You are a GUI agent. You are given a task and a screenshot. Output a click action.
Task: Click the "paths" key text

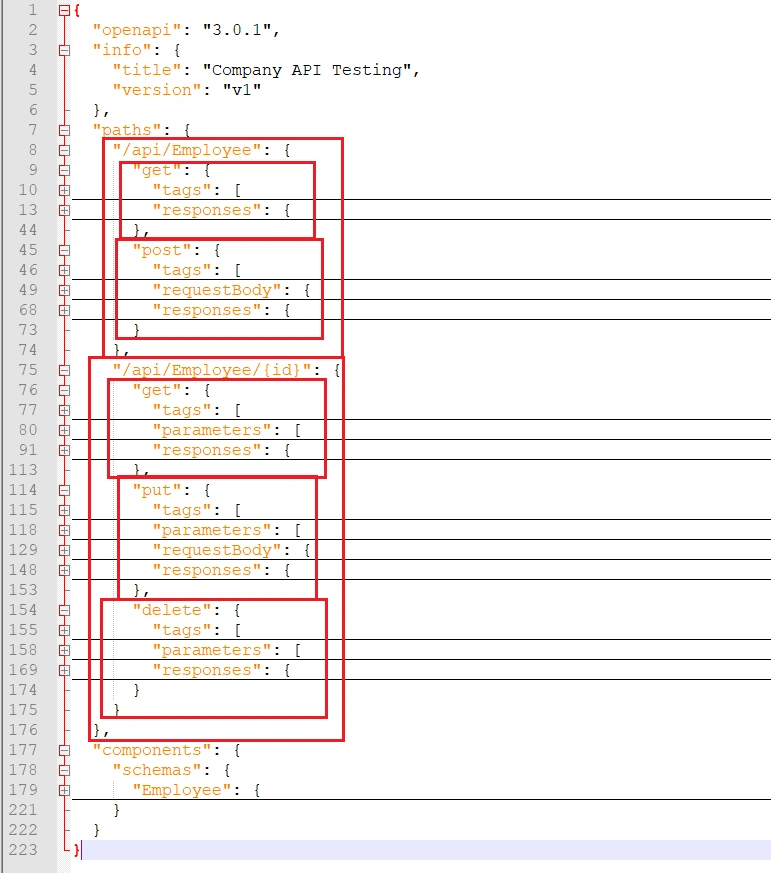point(127,130)
